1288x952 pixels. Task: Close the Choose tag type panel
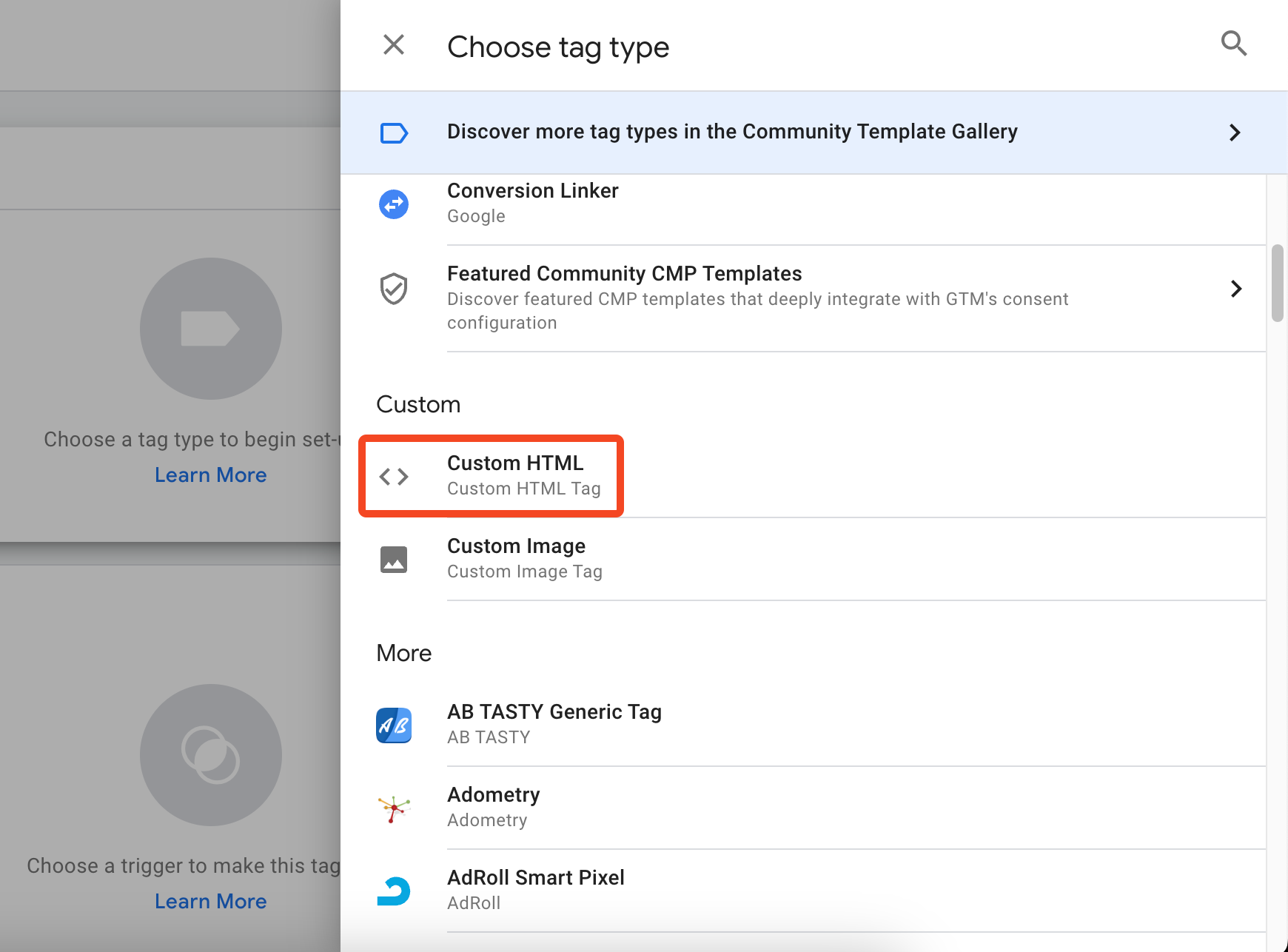tap(393, 44)
